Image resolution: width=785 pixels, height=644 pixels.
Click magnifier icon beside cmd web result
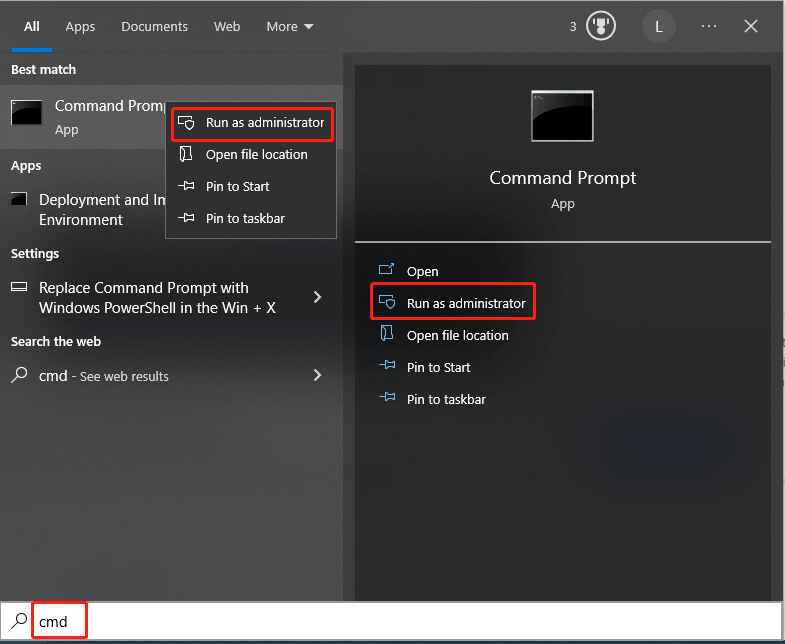(x=20, y=375)
